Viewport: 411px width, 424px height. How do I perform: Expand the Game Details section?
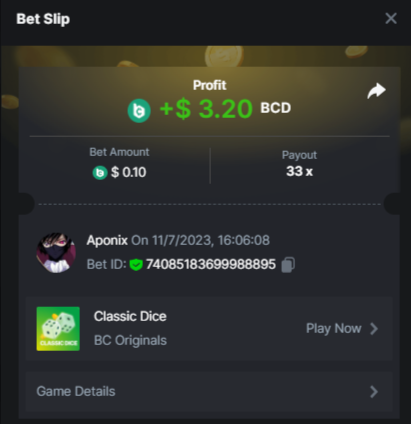point(209,392)
